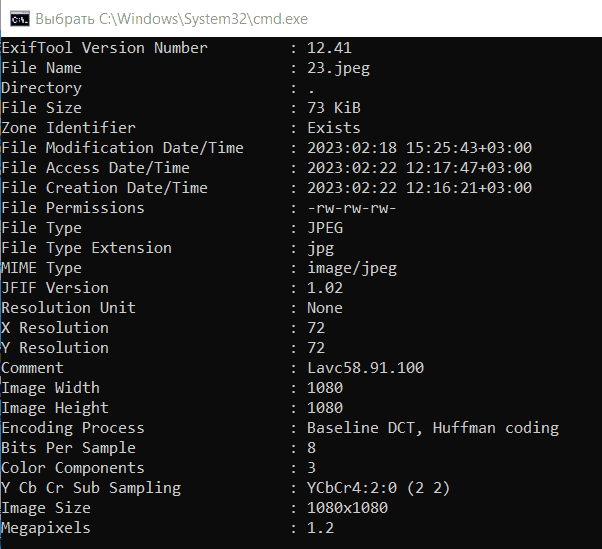Click the Image Width value 1080

(325, 388)
